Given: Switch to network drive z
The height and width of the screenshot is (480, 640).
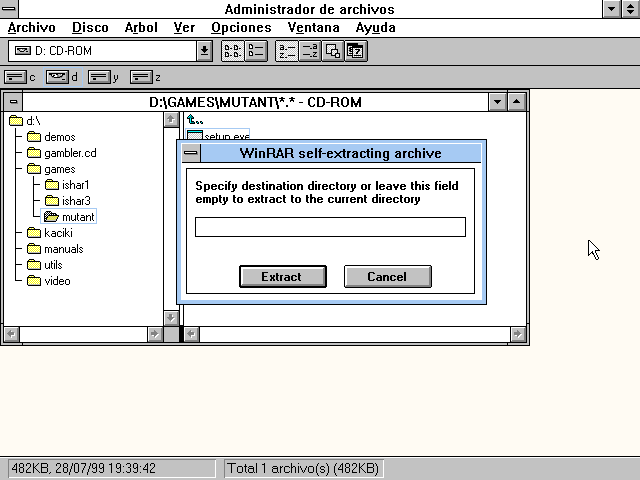Looking at the screenshot, I should click(140, 77).
